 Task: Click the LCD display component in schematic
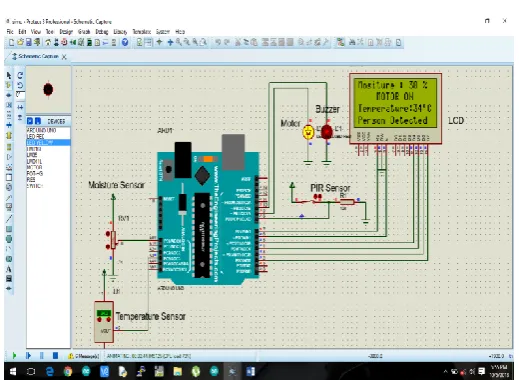click(x=396, y=109)
